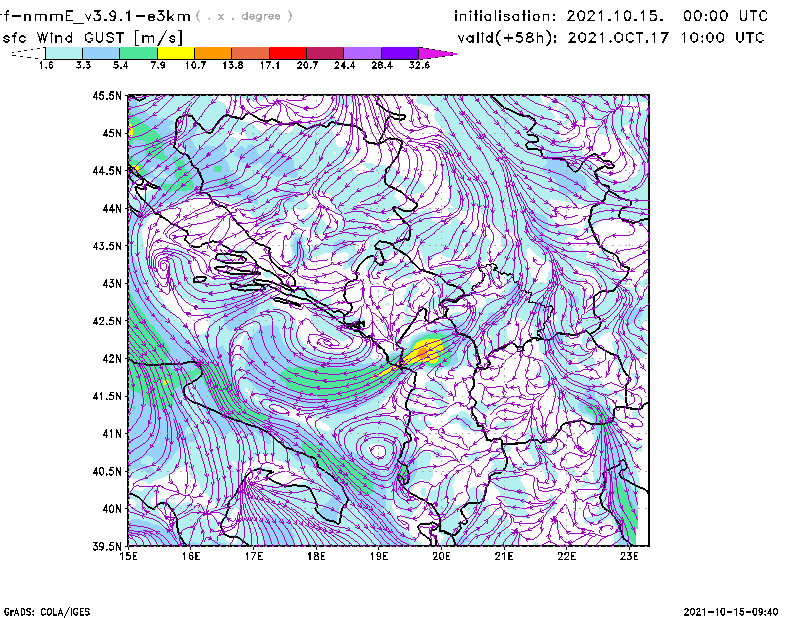Click the salmon legend swatch
This screenshot has width=800, height=618.
251,53
